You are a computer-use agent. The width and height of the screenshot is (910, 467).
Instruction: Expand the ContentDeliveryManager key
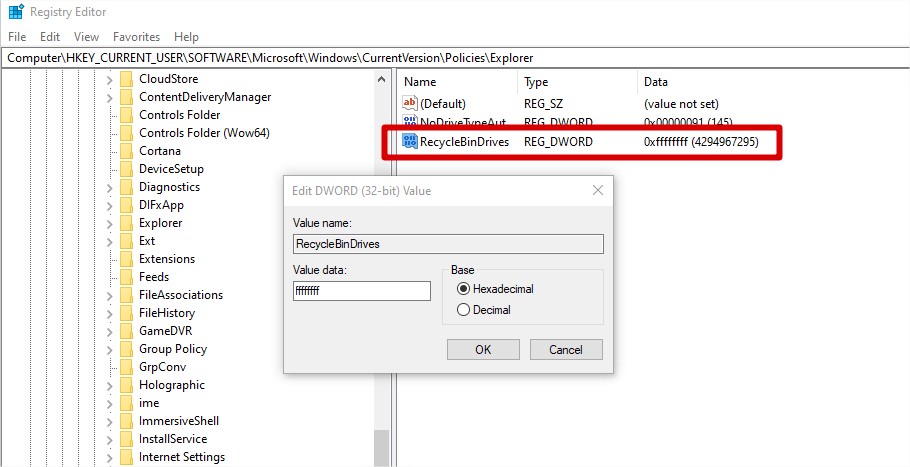point(109,97)
